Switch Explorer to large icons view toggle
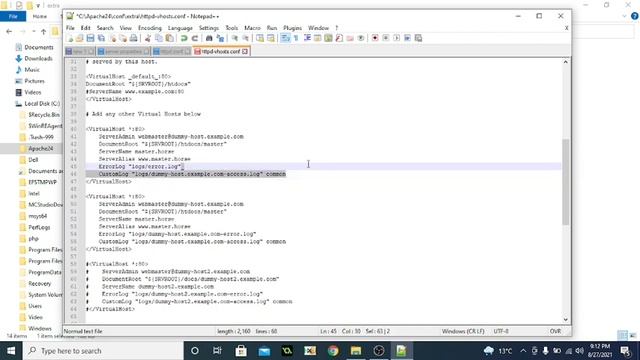Screen dimensions: 640x360 click(x=633, y=336)
